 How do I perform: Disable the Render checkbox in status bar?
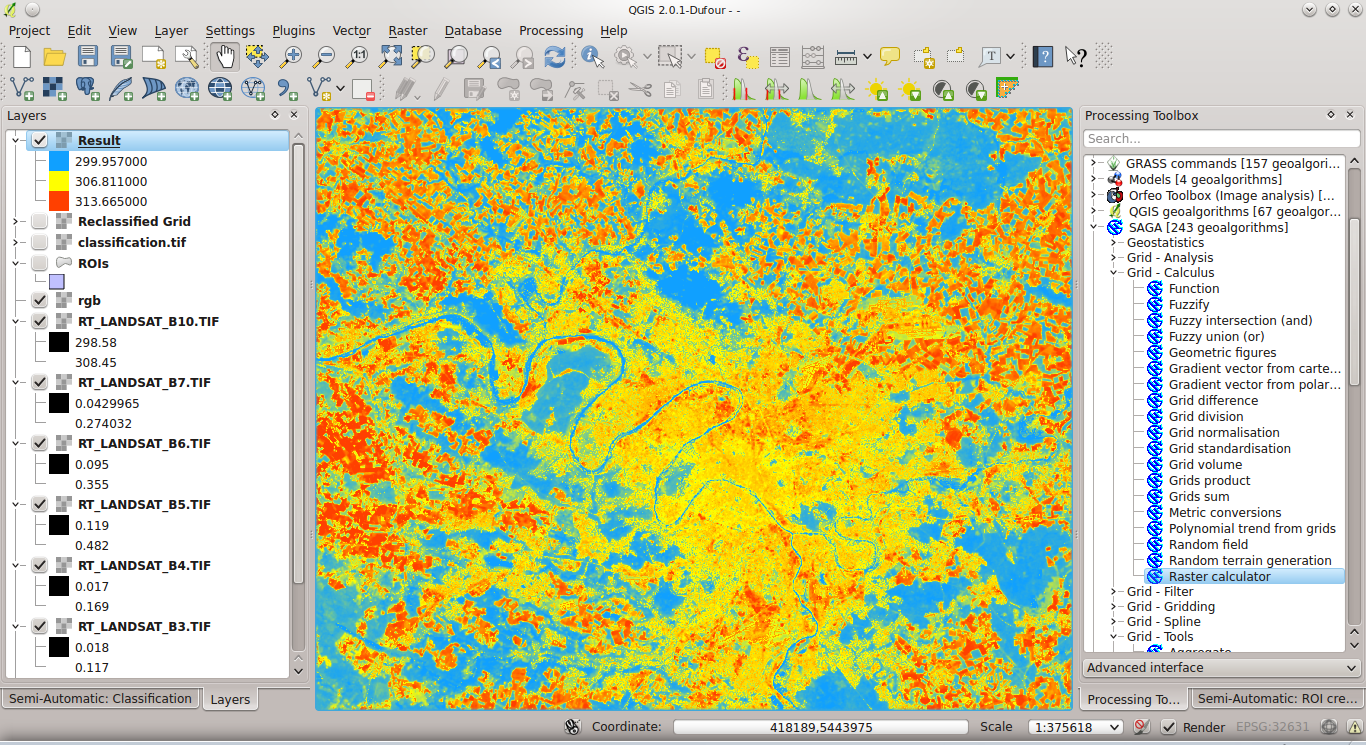(x=1167, y=727)
